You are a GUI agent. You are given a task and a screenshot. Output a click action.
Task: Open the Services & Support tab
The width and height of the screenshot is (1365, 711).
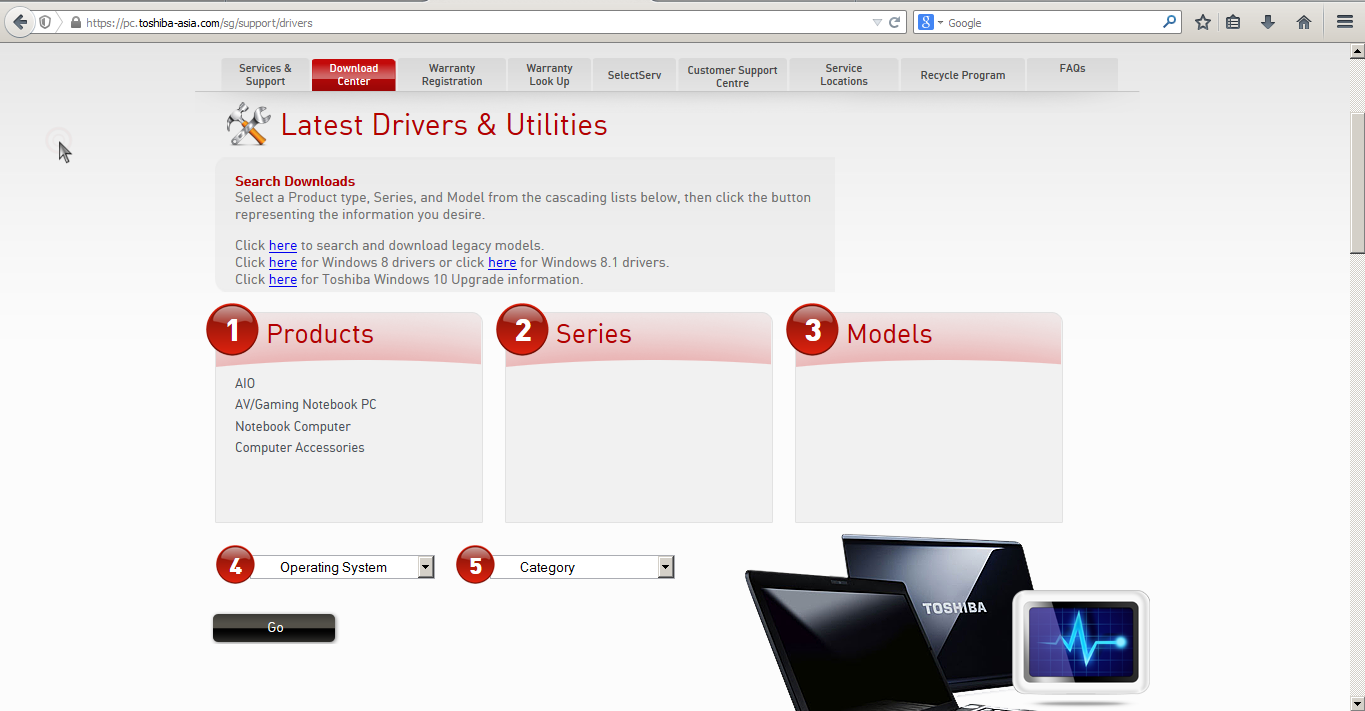265,75
